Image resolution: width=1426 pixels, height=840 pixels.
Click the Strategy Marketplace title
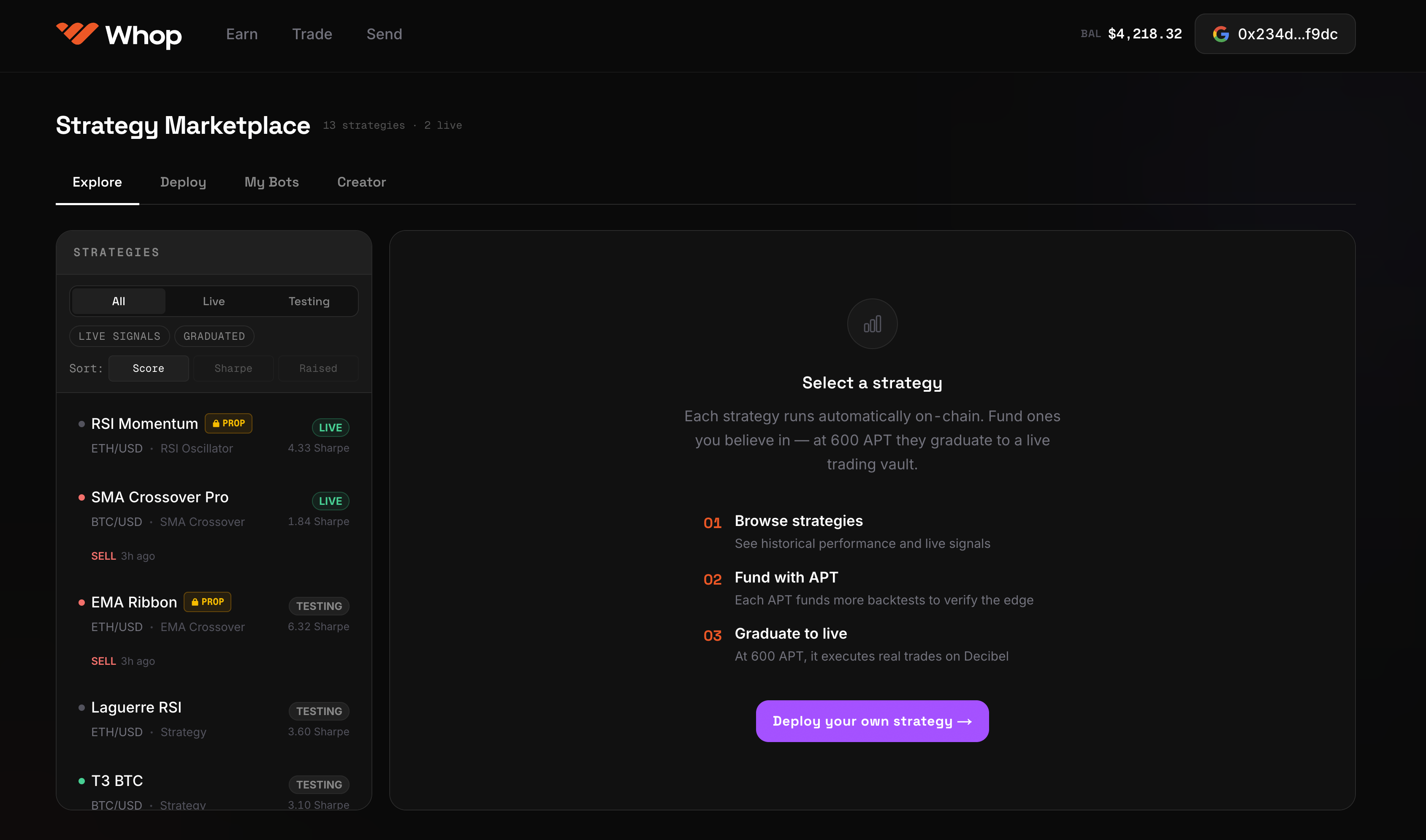(x=183, y=126)
